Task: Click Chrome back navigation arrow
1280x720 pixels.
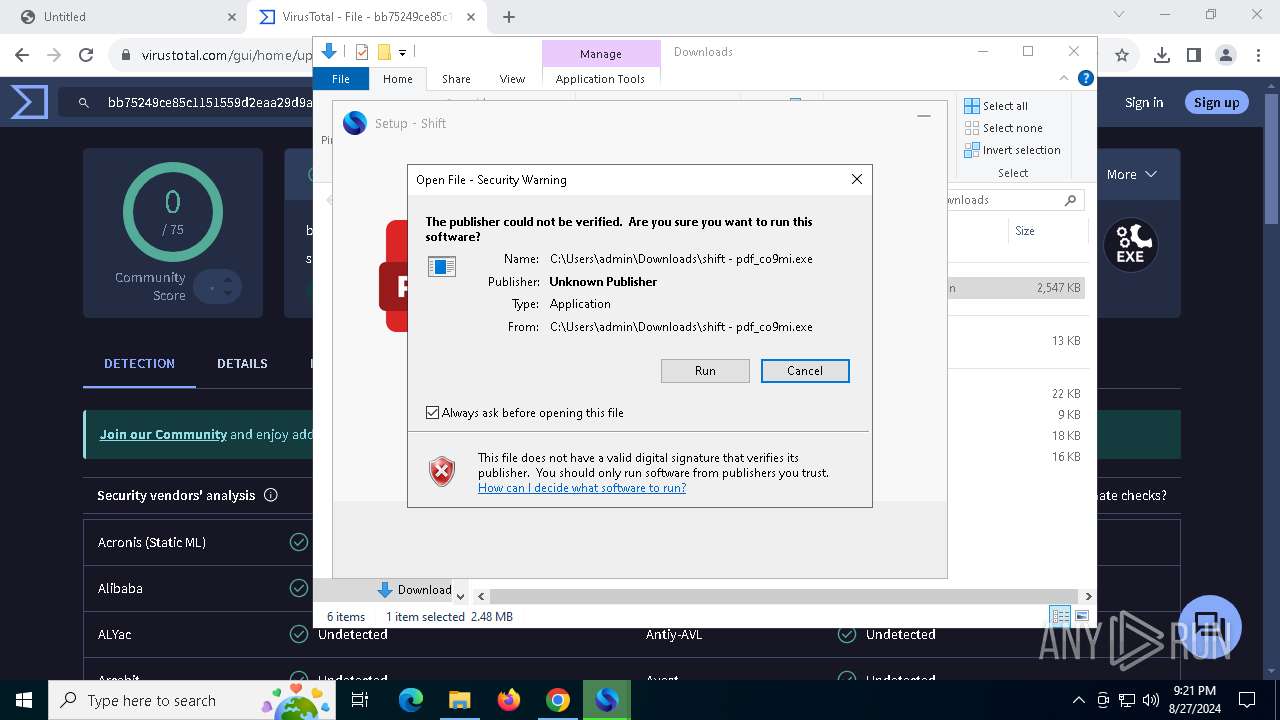Action: point(23,55)
